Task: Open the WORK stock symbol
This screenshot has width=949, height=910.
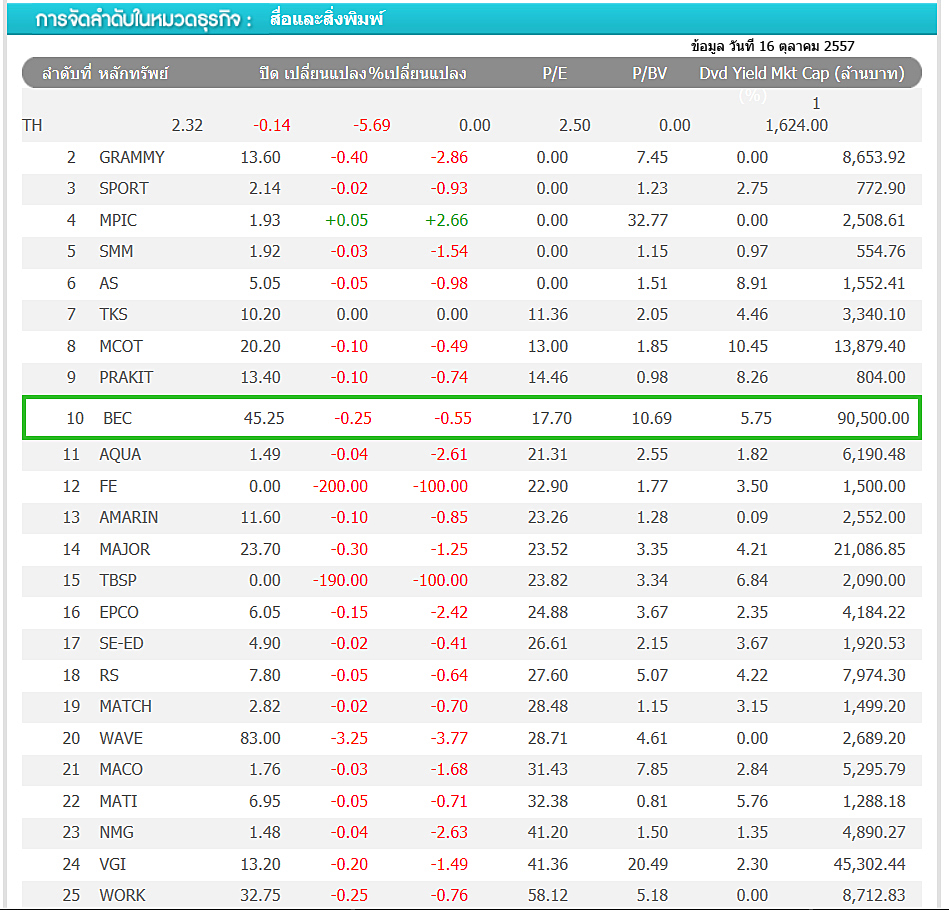Action: tap(122, 895)
